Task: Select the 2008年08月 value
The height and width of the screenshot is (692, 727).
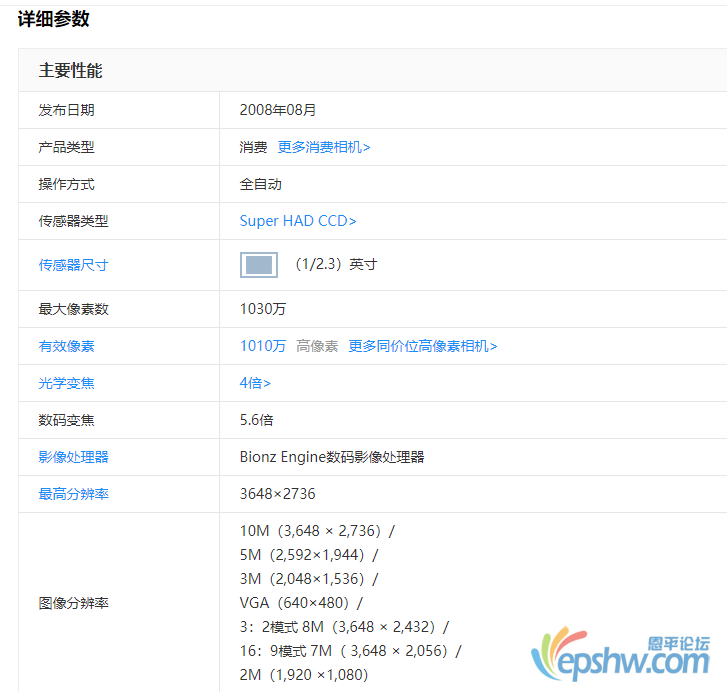Action: (277, 110)
